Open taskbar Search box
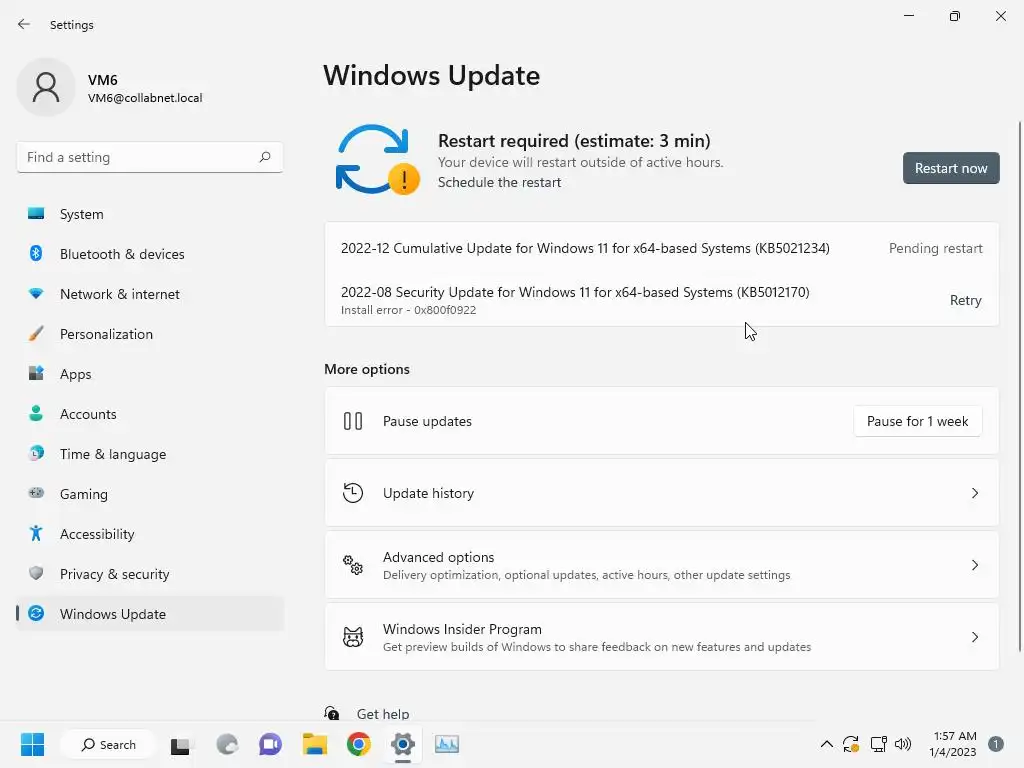 tap(108, 744)
